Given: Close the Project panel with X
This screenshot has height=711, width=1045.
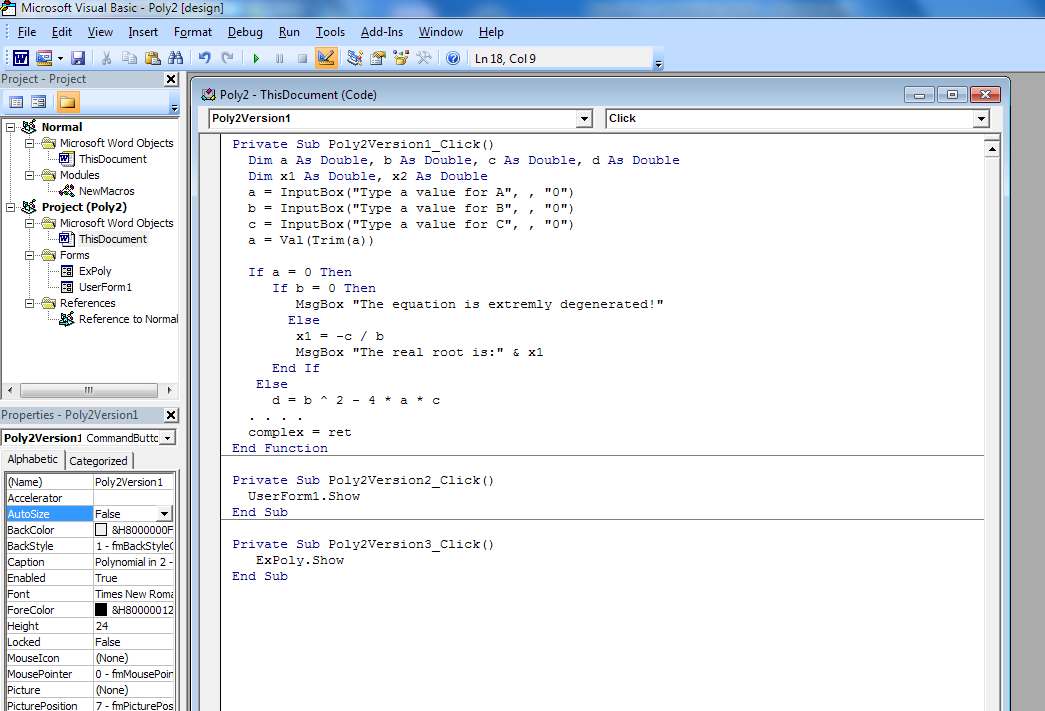Looking at the screenshot, I should 171,79.
